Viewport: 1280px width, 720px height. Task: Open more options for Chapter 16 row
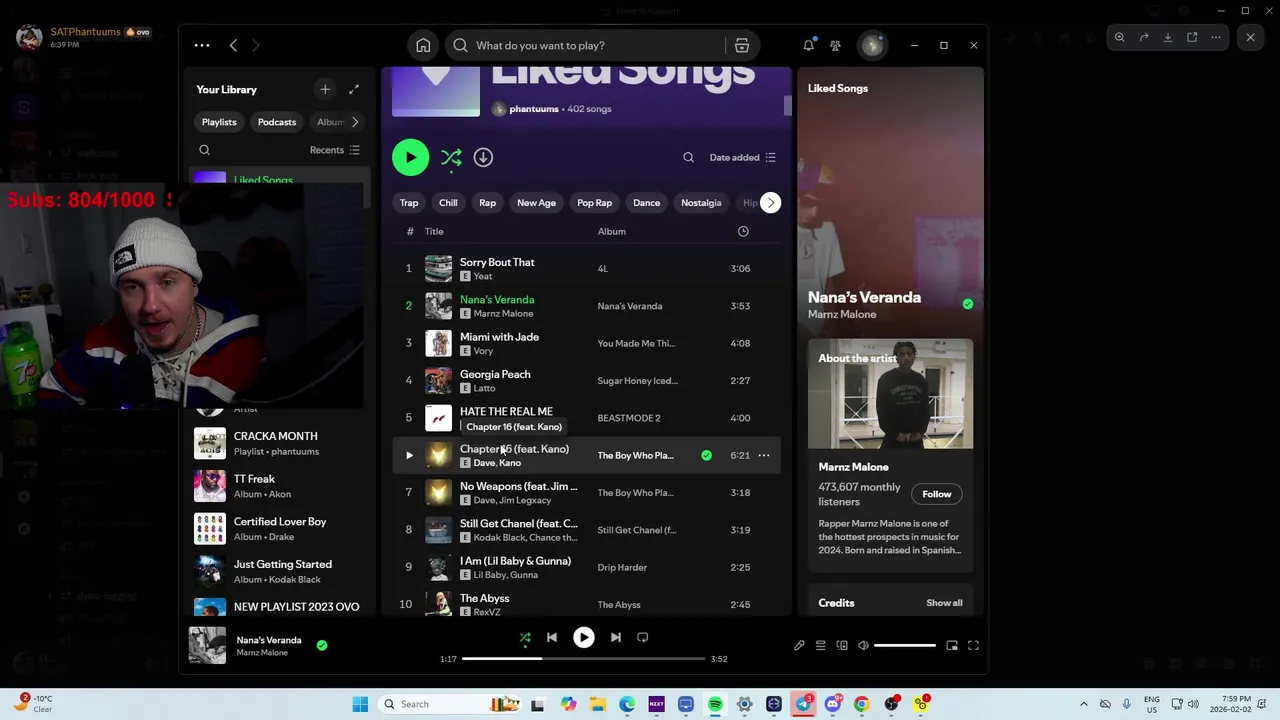[764, 455]
